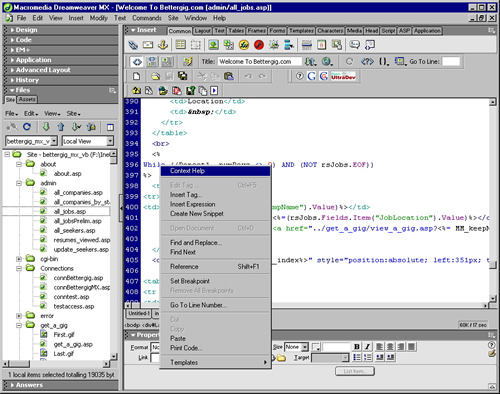500x394 pixels.
Task: Click the Open folder icon
Action: (155, 76)
